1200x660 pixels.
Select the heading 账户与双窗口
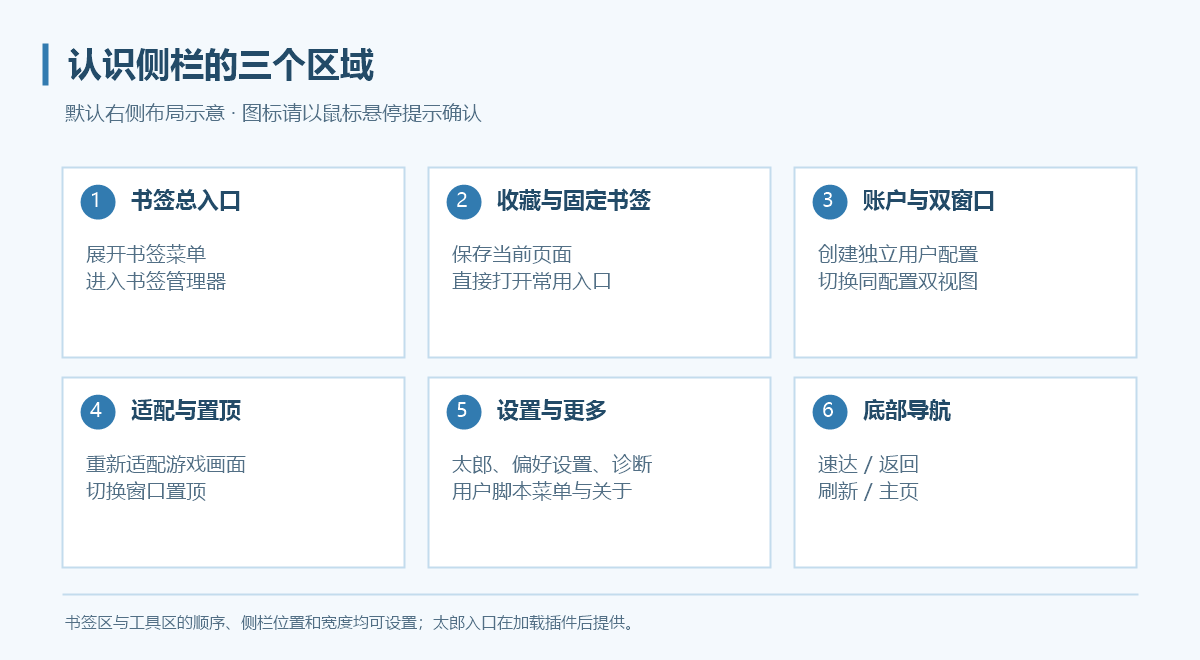[x=929, y=201]
